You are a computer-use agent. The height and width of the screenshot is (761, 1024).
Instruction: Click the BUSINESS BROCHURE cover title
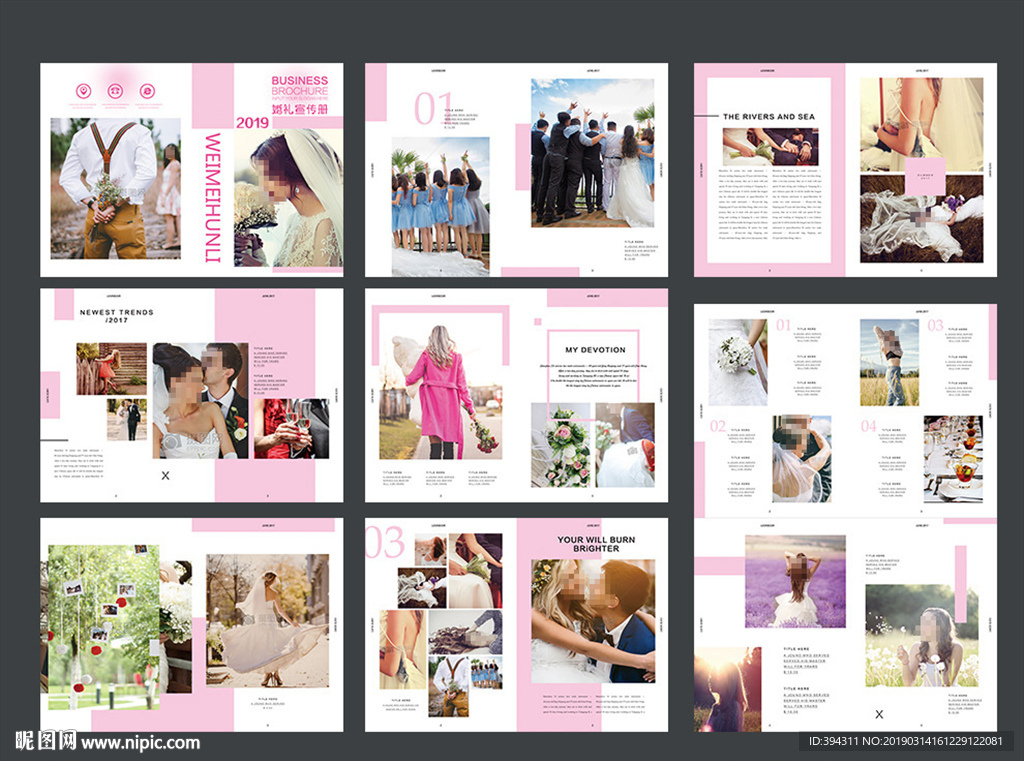point(299,87)
